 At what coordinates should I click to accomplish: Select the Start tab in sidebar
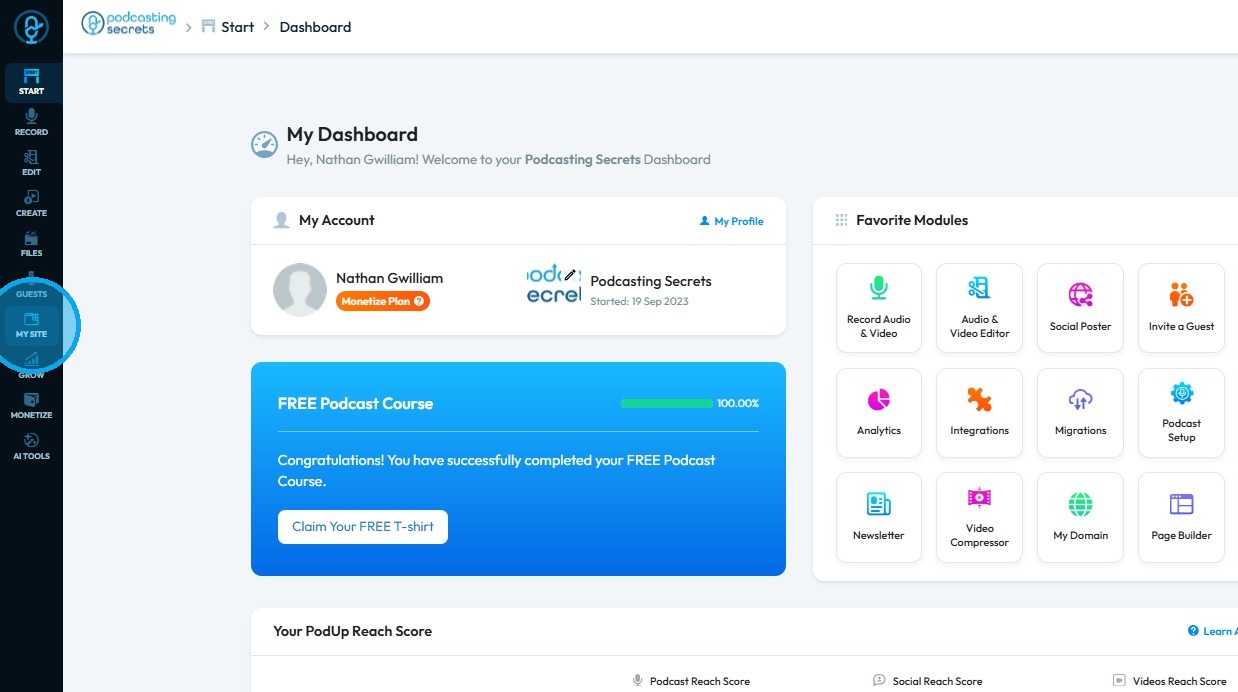31,82
